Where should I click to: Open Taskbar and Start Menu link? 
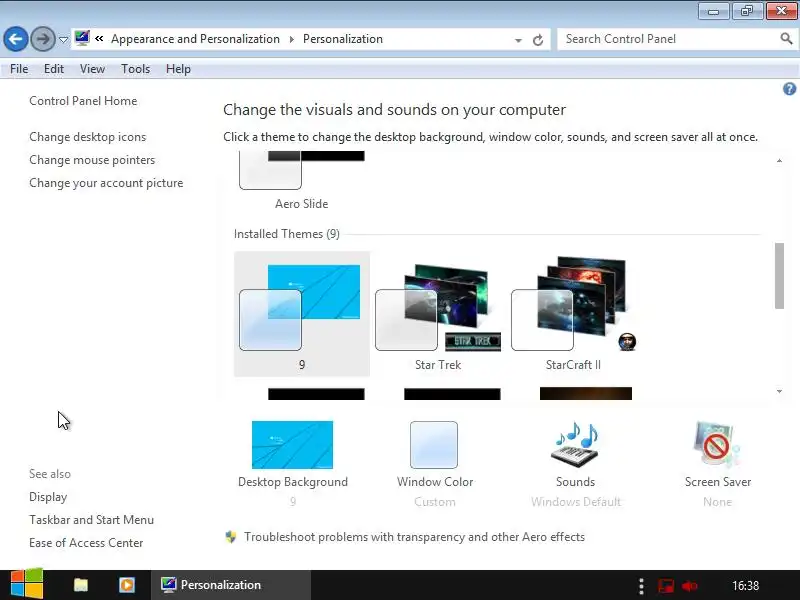91,519
